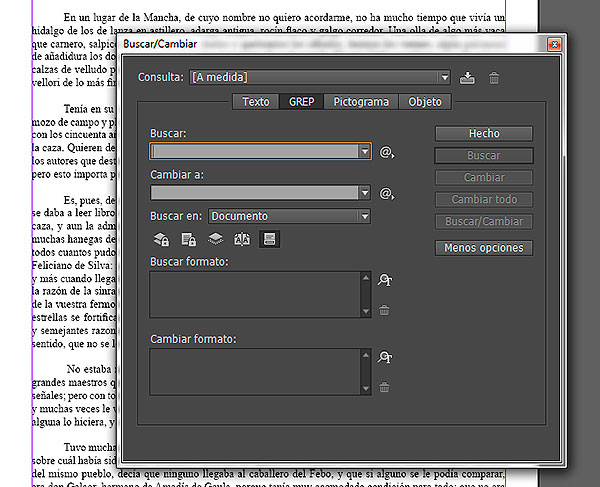Viewport: 600px width, 487px height.
Task: Click Cambiar formato scrollbar up arrow
Action: coord(366,355)
